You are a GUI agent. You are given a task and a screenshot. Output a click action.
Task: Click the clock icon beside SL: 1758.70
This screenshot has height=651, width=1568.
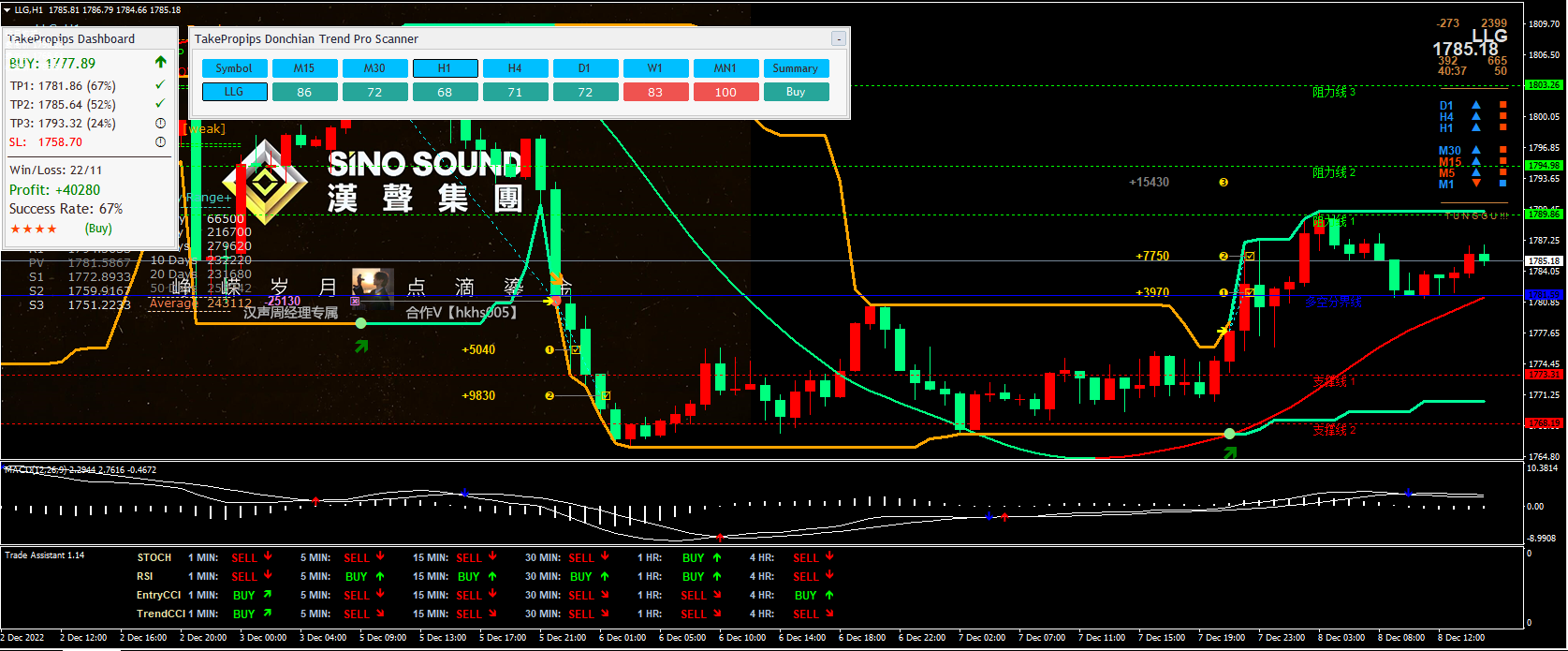pos(160,141)
